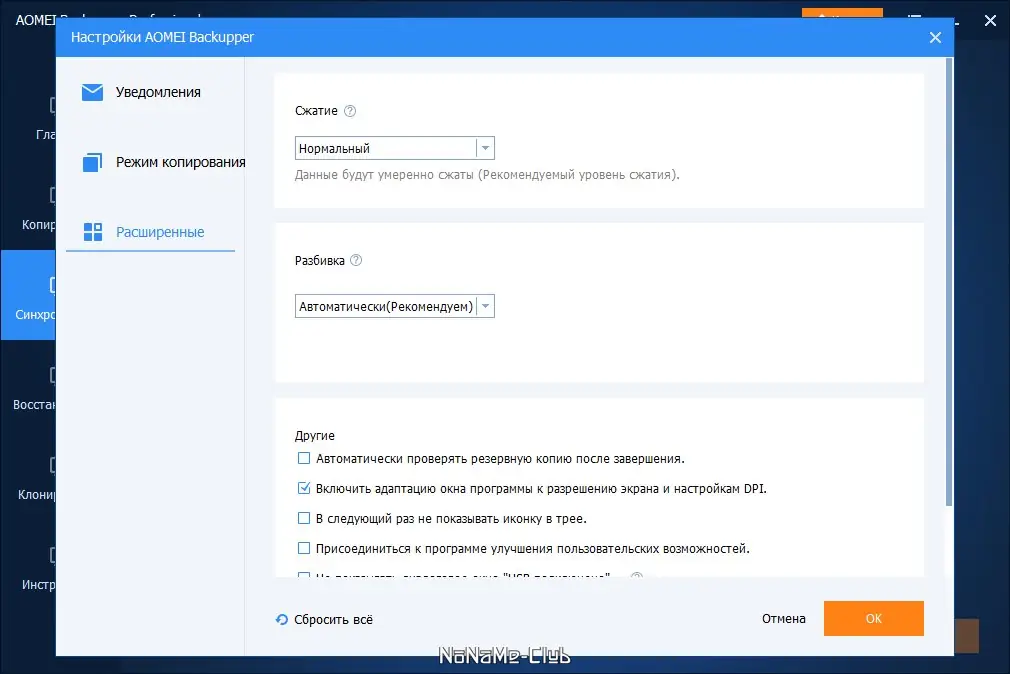
Task: Close the main AOMEI Backupper window
Action: click(990, 21)
